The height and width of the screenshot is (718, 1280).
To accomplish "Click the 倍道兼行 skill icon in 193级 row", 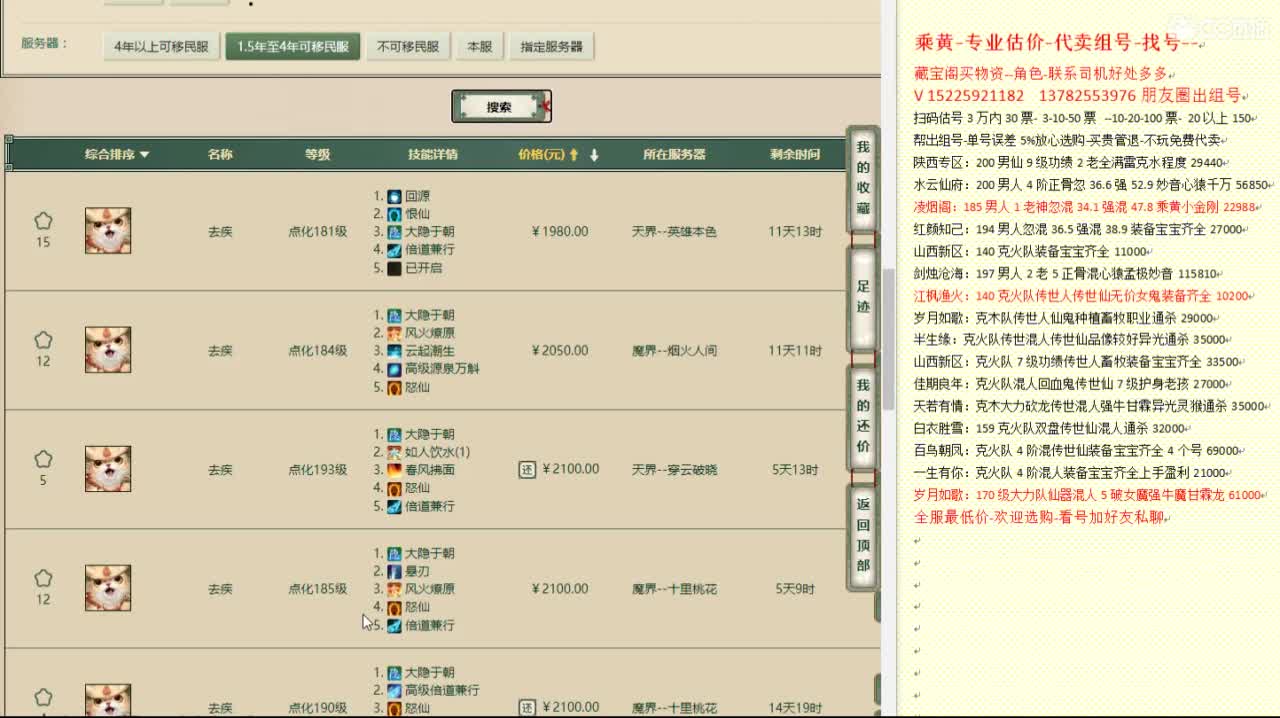I will point(394,506).
